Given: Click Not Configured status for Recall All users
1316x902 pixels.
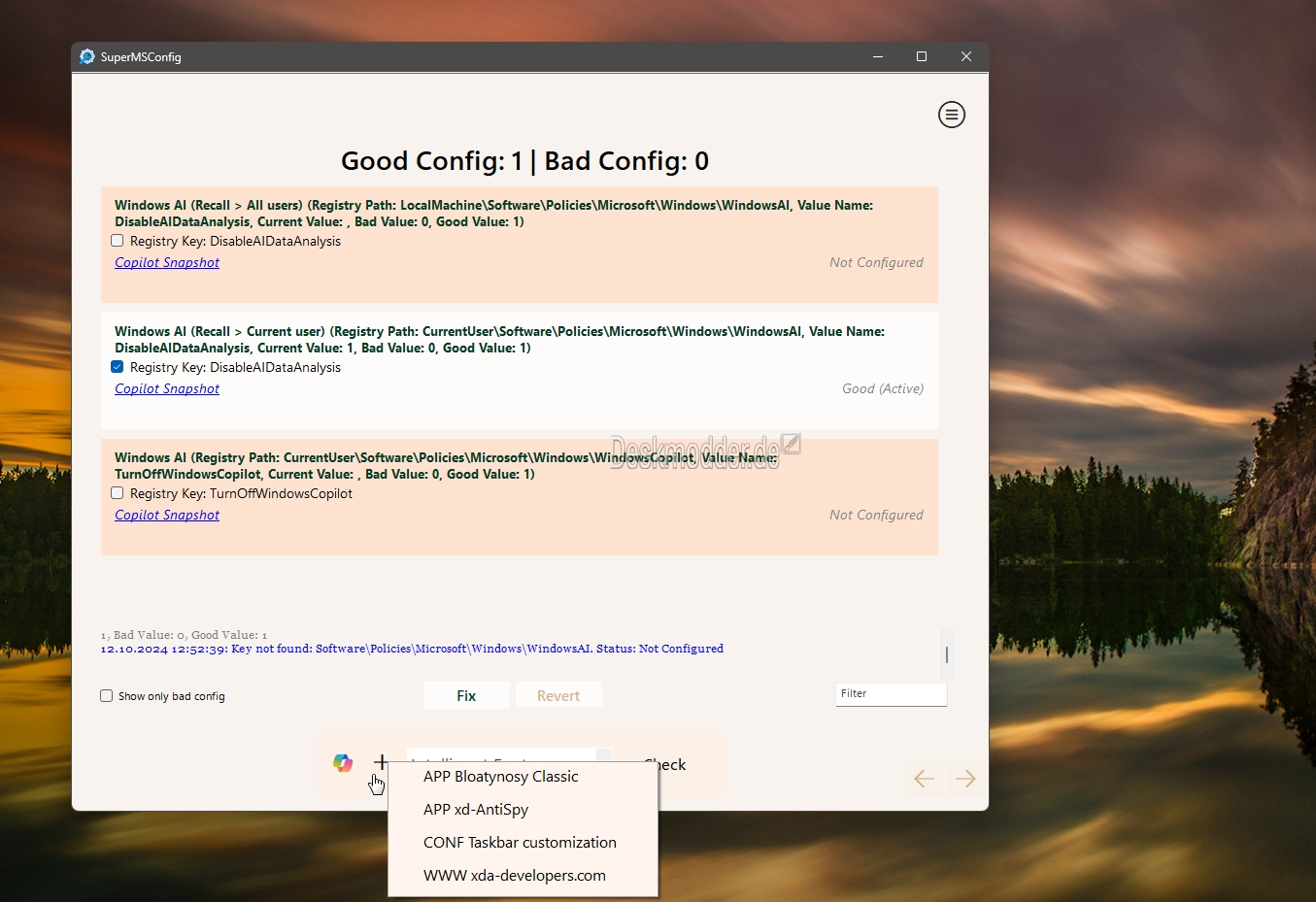Looking at the screenshot, I should coord(876,262).
